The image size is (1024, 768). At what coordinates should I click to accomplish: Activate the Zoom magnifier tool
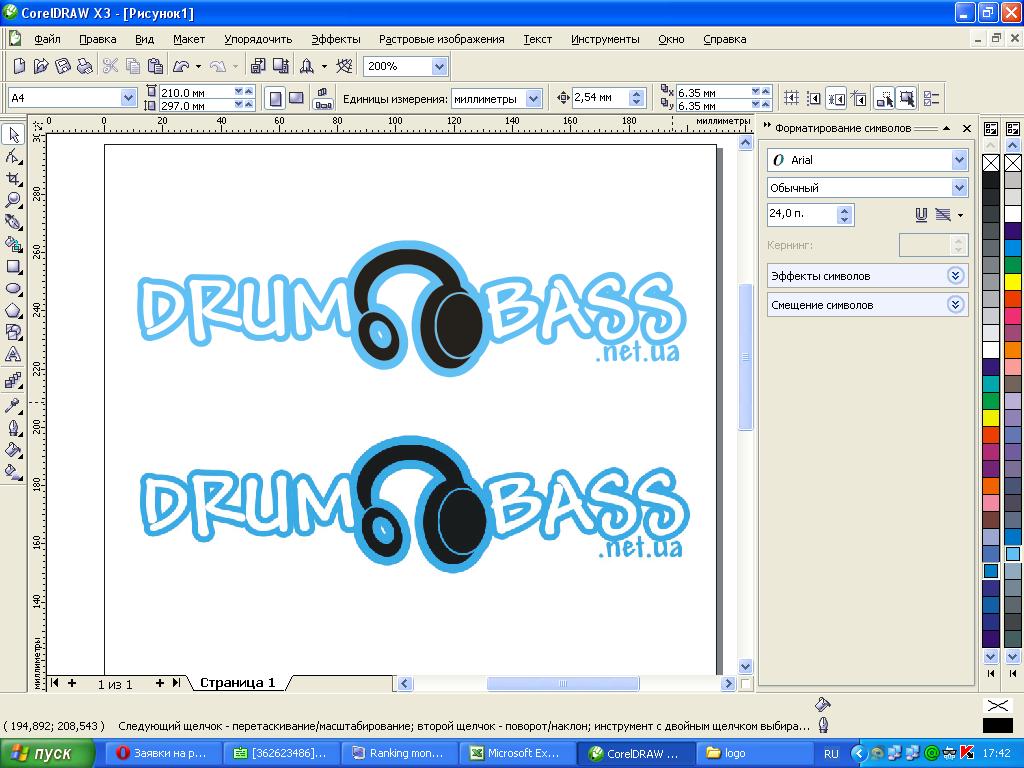click(x=13, y=200)
